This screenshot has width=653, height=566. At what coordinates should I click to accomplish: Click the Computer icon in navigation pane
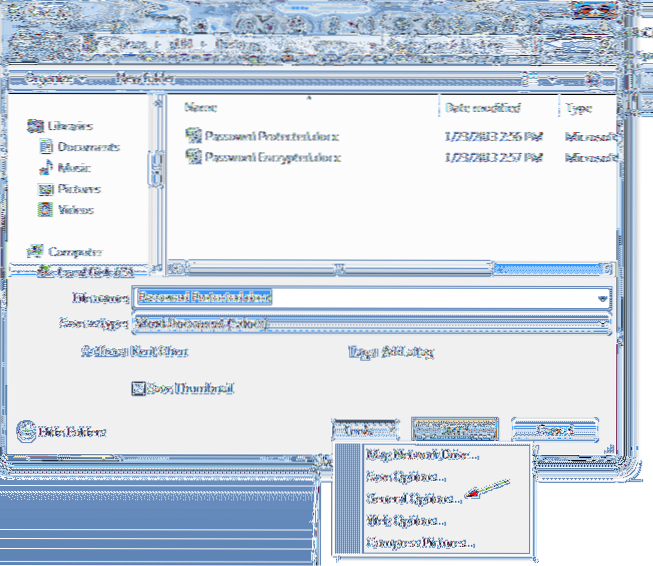[35, 252]
